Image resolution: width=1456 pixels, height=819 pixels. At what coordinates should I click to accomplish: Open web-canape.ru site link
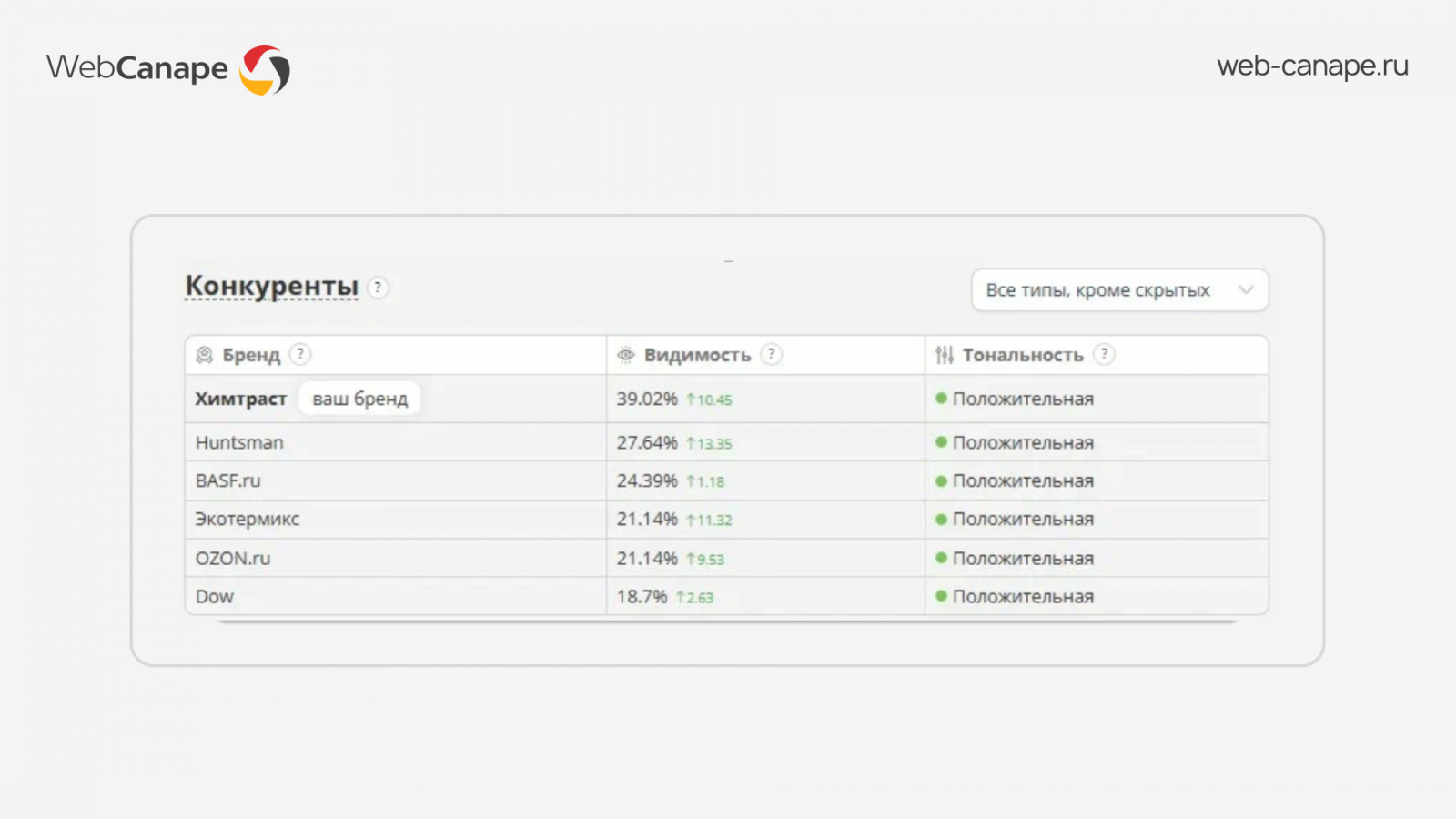(1312, 66)
